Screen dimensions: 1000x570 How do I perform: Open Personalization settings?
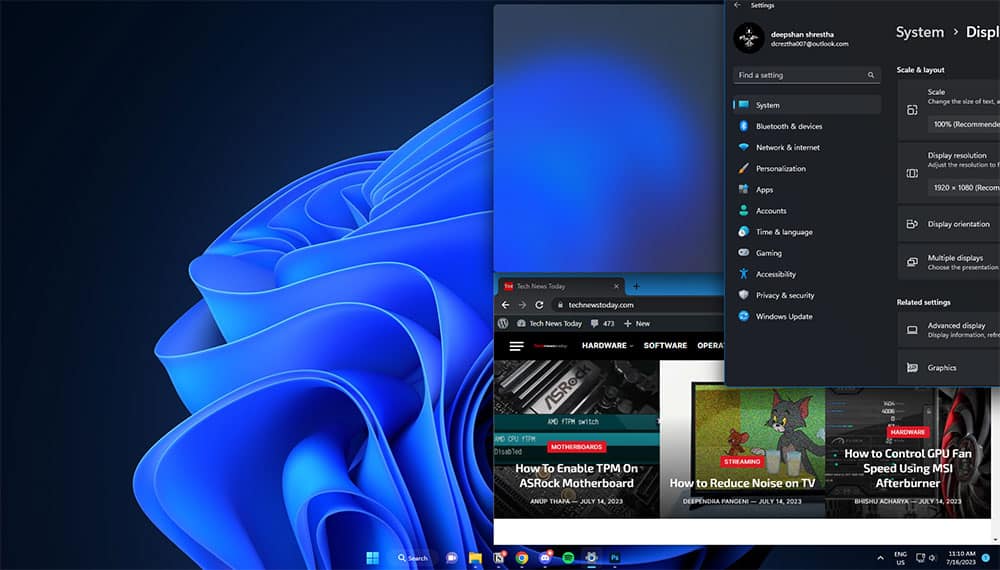(807, 168)
